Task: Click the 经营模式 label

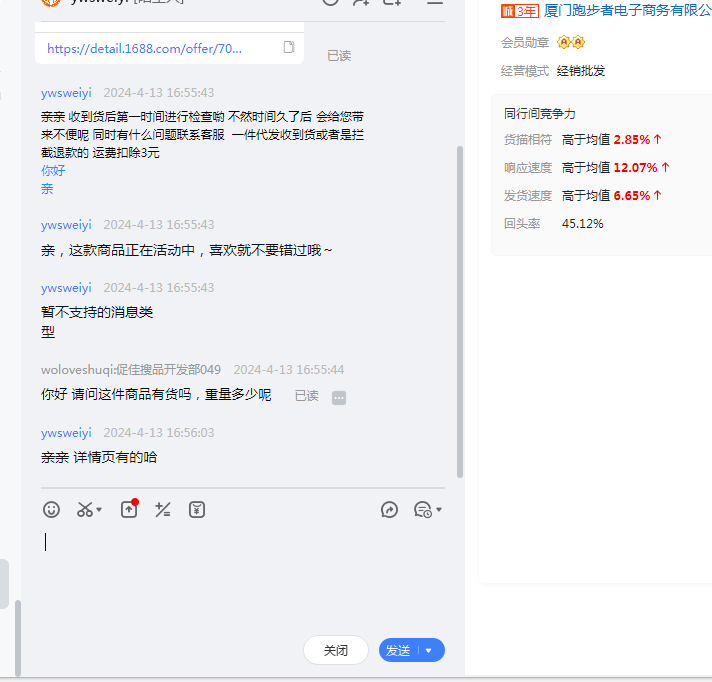Action: coord(525,71)
